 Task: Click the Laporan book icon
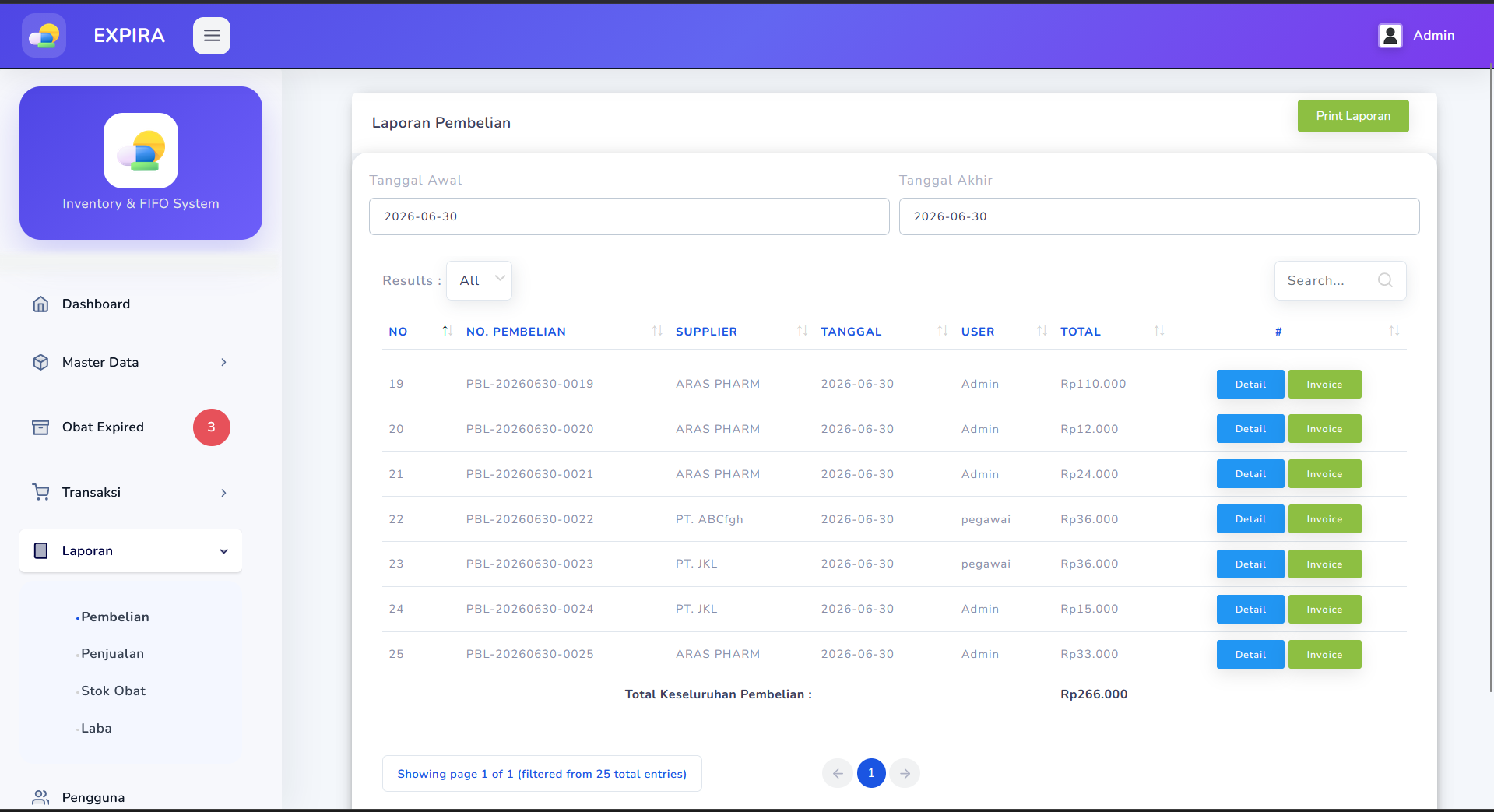click(40, 551)
